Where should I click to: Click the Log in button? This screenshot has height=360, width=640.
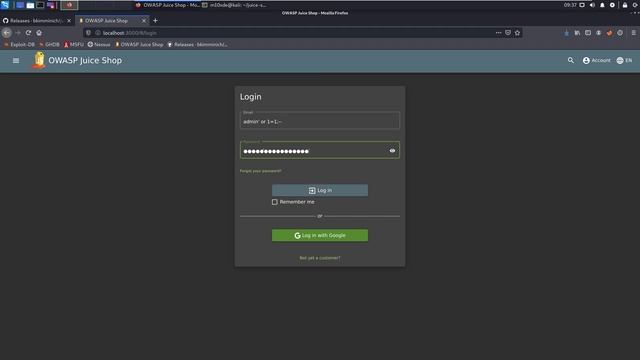point(320,190)
